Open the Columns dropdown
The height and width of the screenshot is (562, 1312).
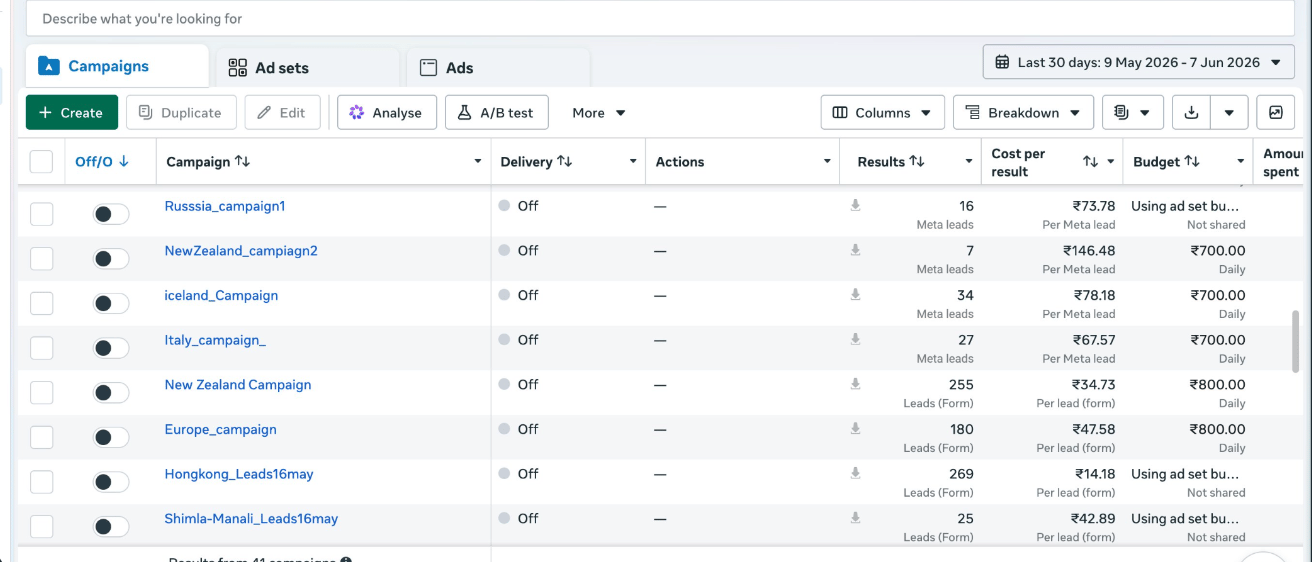tap(883, 113)
